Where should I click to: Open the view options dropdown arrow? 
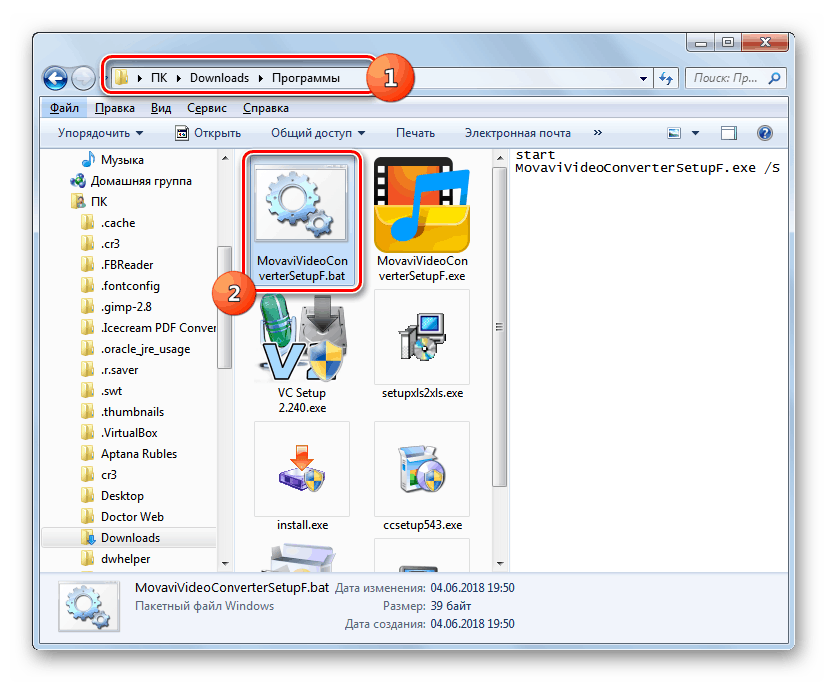695,133
